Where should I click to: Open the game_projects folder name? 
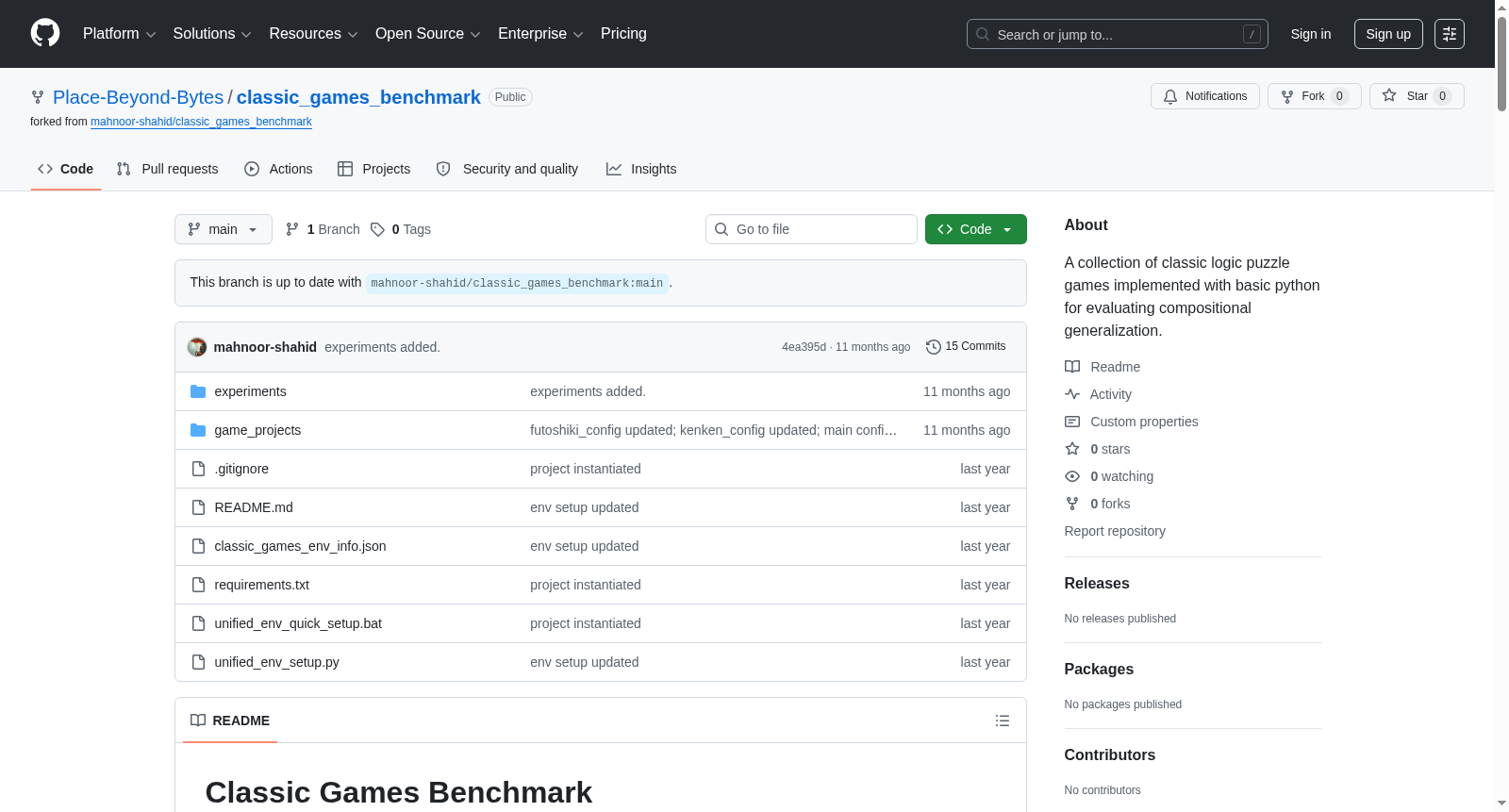coord(257,430)
